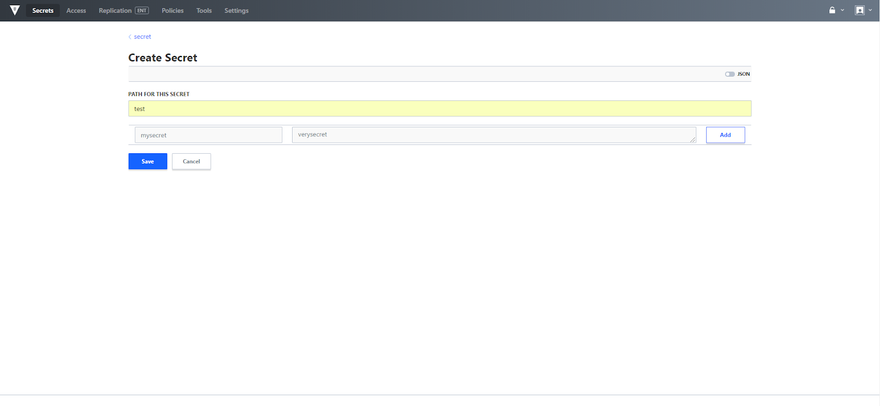
Task: Open the user profile icon menu
Action: coord(859,10)
